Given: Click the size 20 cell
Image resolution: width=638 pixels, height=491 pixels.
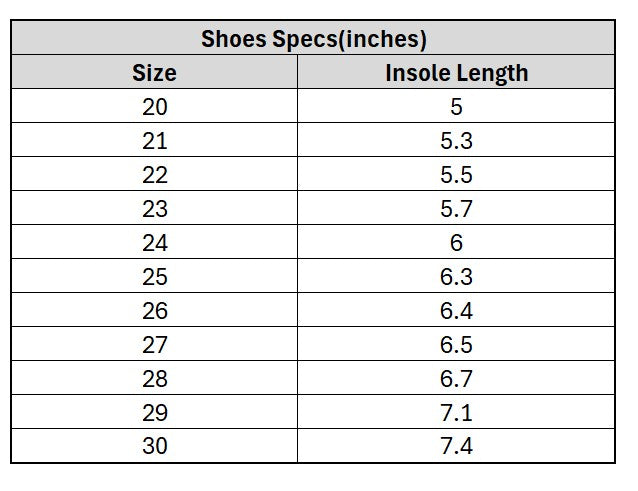Looking at the screenshot, I should pos(155,107).
